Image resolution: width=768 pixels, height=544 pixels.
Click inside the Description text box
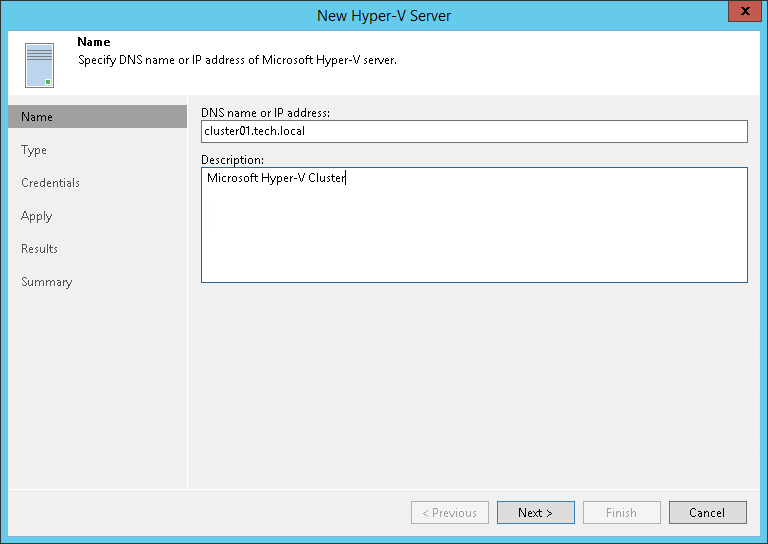[474, 225]
